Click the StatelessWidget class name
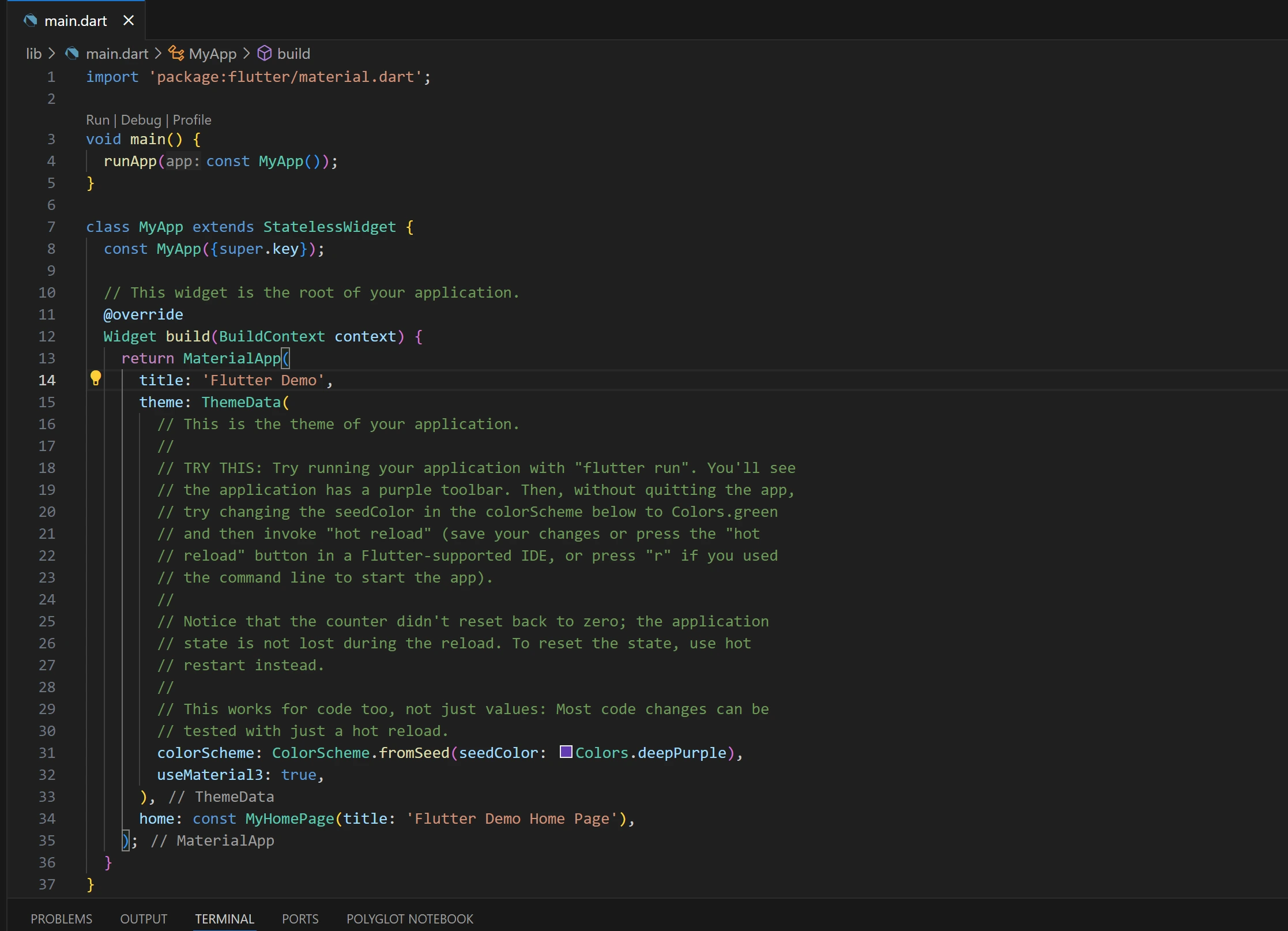Viewport: 1288px width, 931px height. pyautogui.click(x=330, y=227)
